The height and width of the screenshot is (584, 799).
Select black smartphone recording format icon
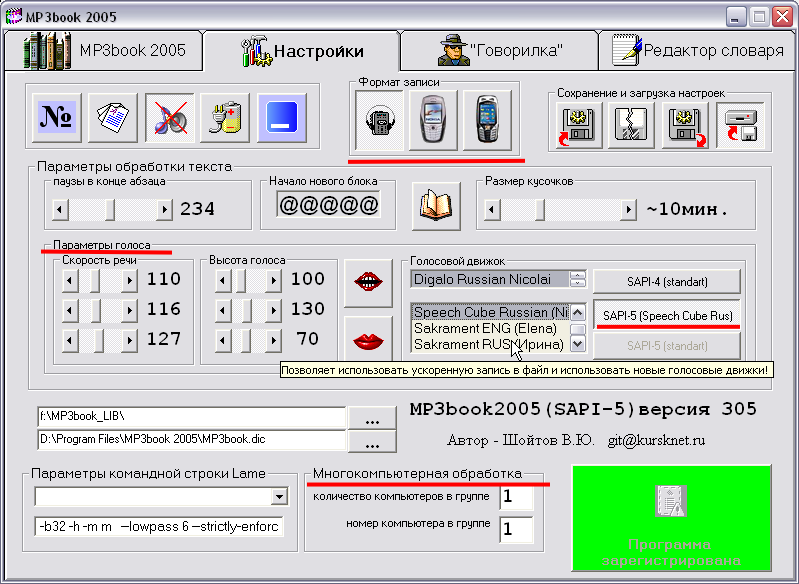pos(487,121)
